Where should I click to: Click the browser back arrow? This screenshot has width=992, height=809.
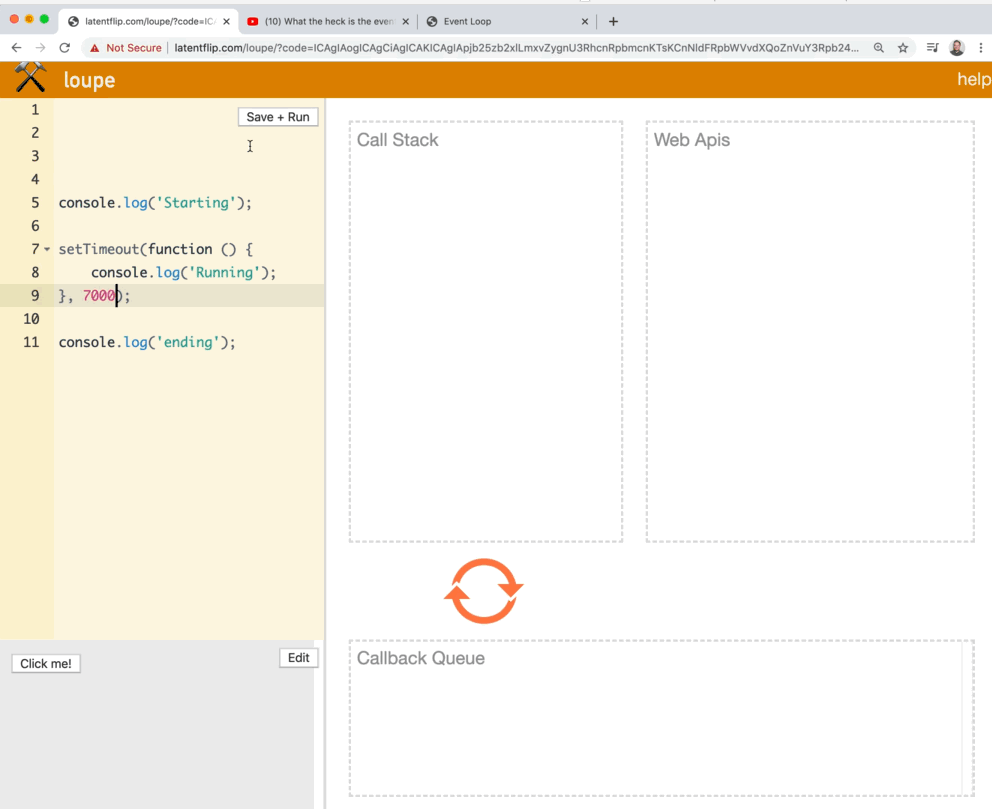coord(16,48)
